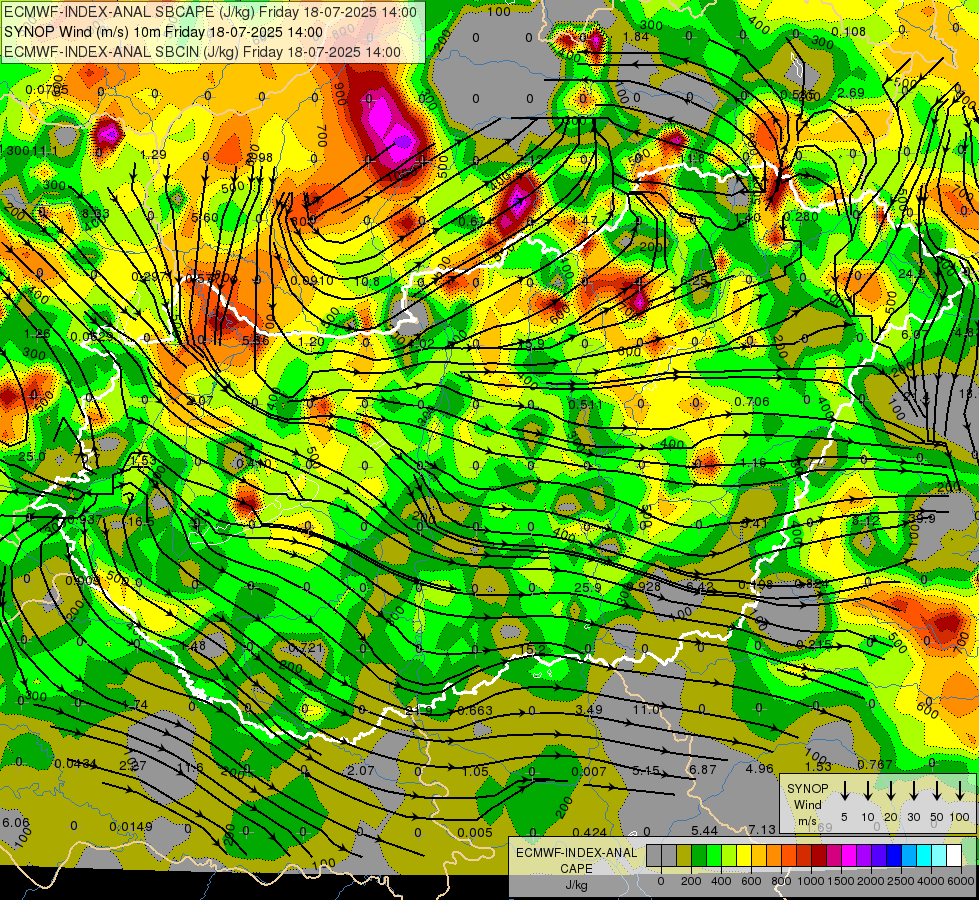The height and width of the screenshot is (900, 979).
Task: Click the map value '16.5'
Action: point(140,522)
